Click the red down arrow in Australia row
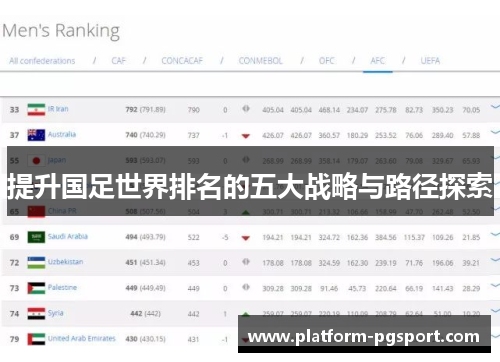 246,136
